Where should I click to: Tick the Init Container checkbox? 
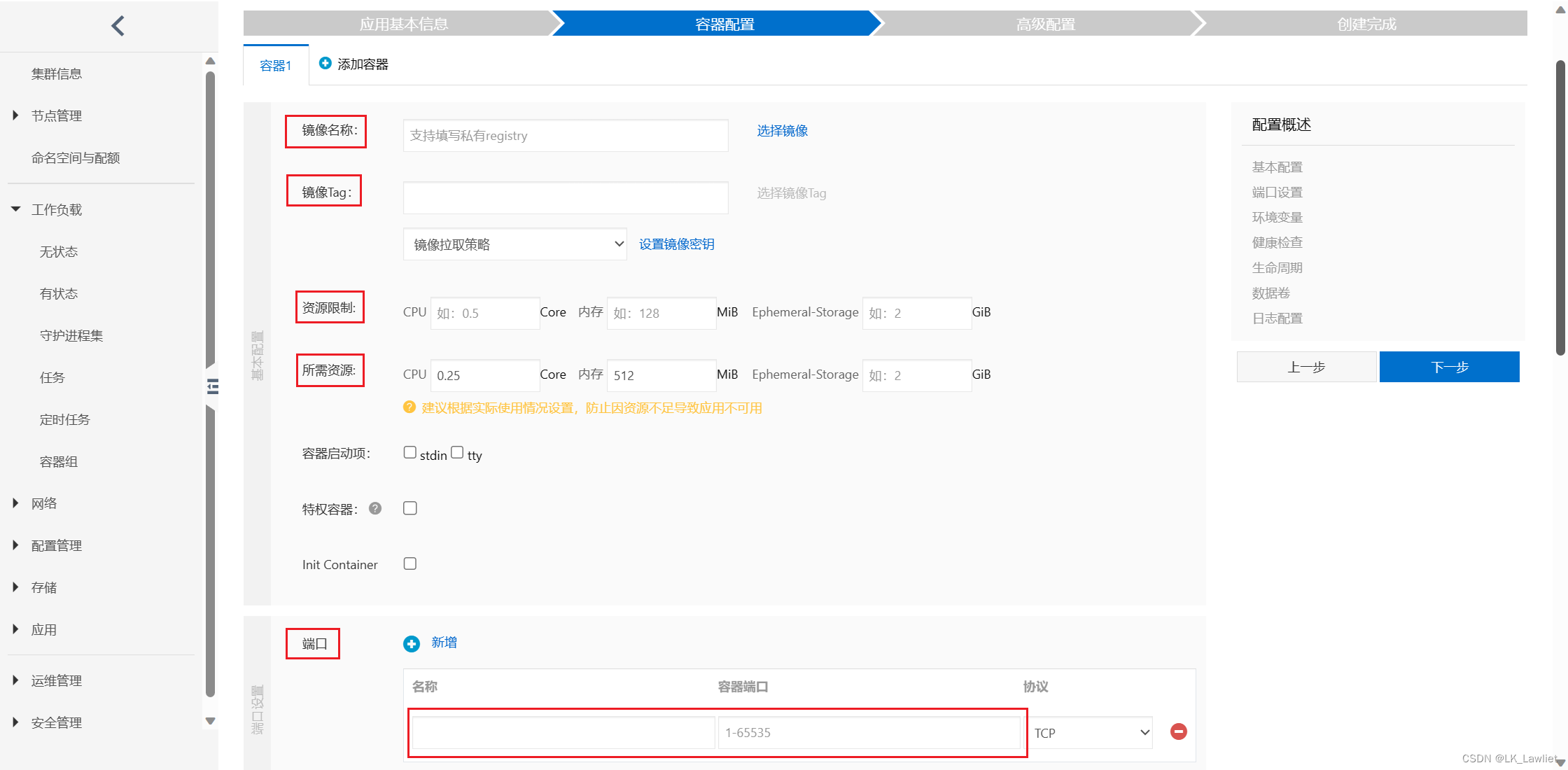tap(410, 563)
